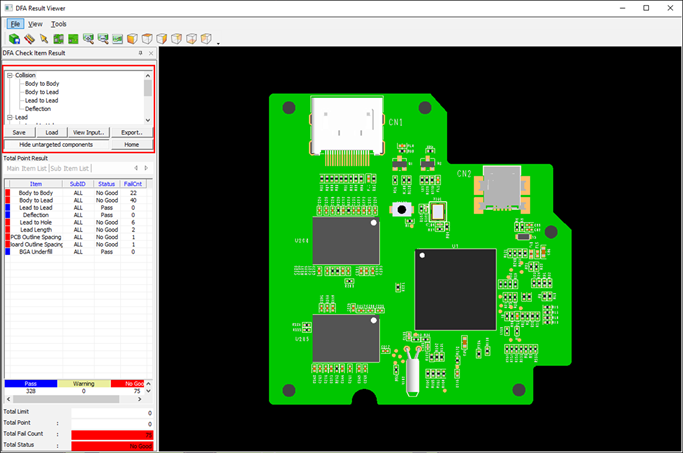Open the View menu

[x=35, y=23]
